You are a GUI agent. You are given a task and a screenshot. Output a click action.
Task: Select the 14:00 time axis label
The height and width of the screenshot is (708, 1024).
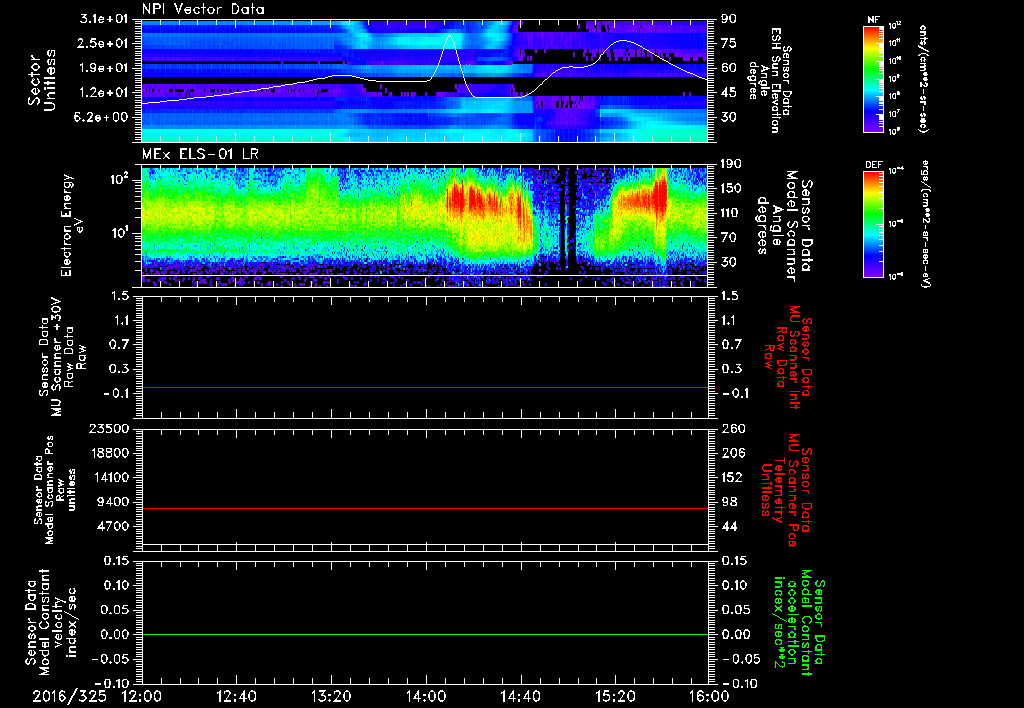(x=425, y=696)
